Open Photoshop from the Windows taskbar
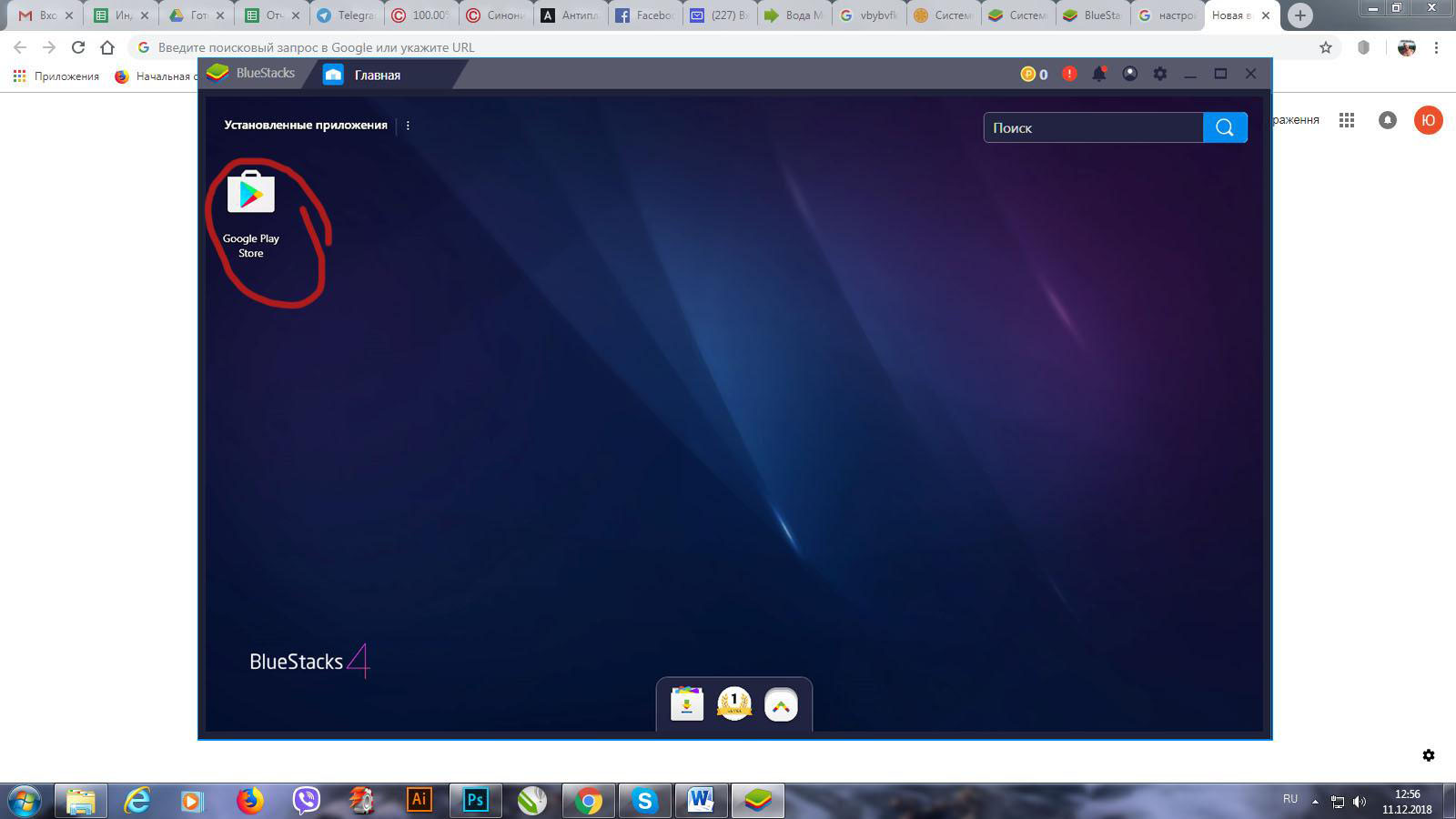 (x=475, y=800)
